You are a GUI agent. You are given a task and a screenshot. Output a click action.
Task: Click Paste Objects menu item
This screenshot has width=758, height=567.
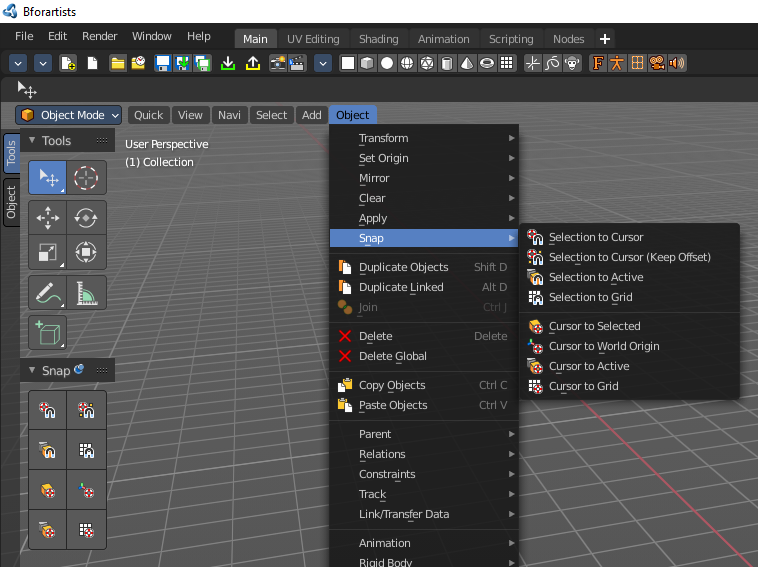point(424,405)
